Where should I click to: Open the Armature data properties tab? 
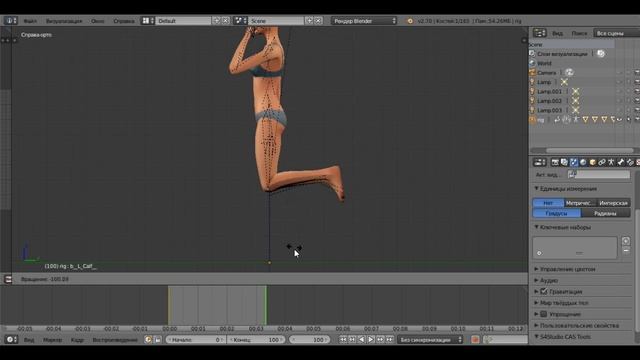click(611, 162)
